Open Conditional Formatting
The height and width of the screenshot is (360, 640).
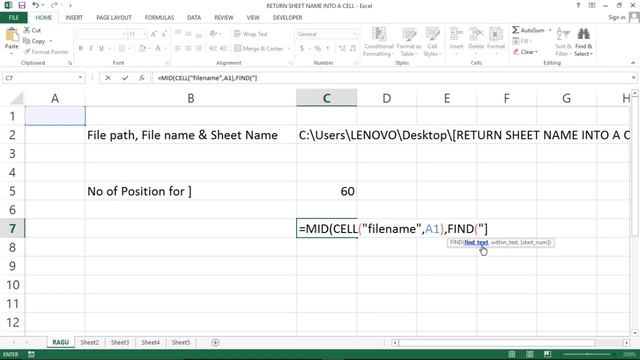click(378, 42)
